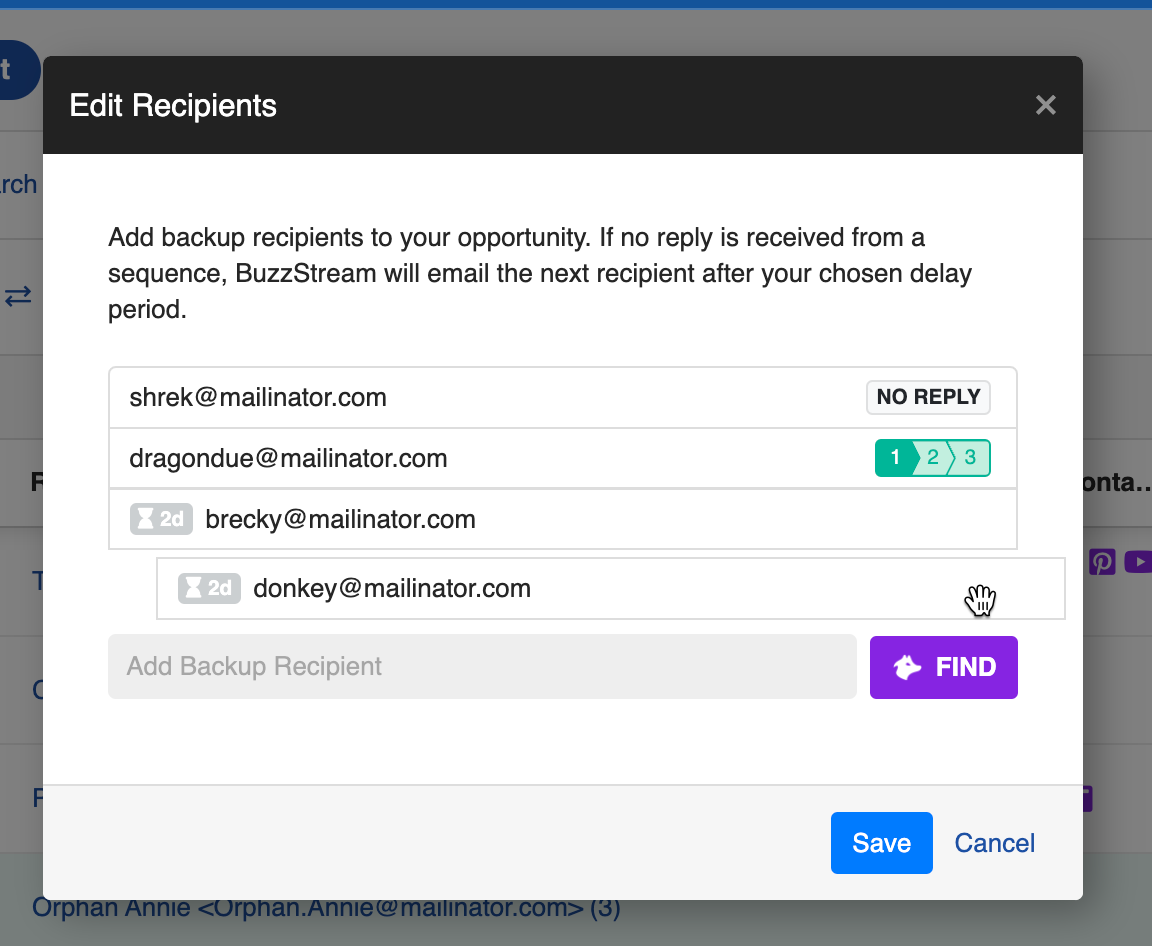Select sequence step 1 for dragondue
The image size is (1152, 946).
point(896,458)
